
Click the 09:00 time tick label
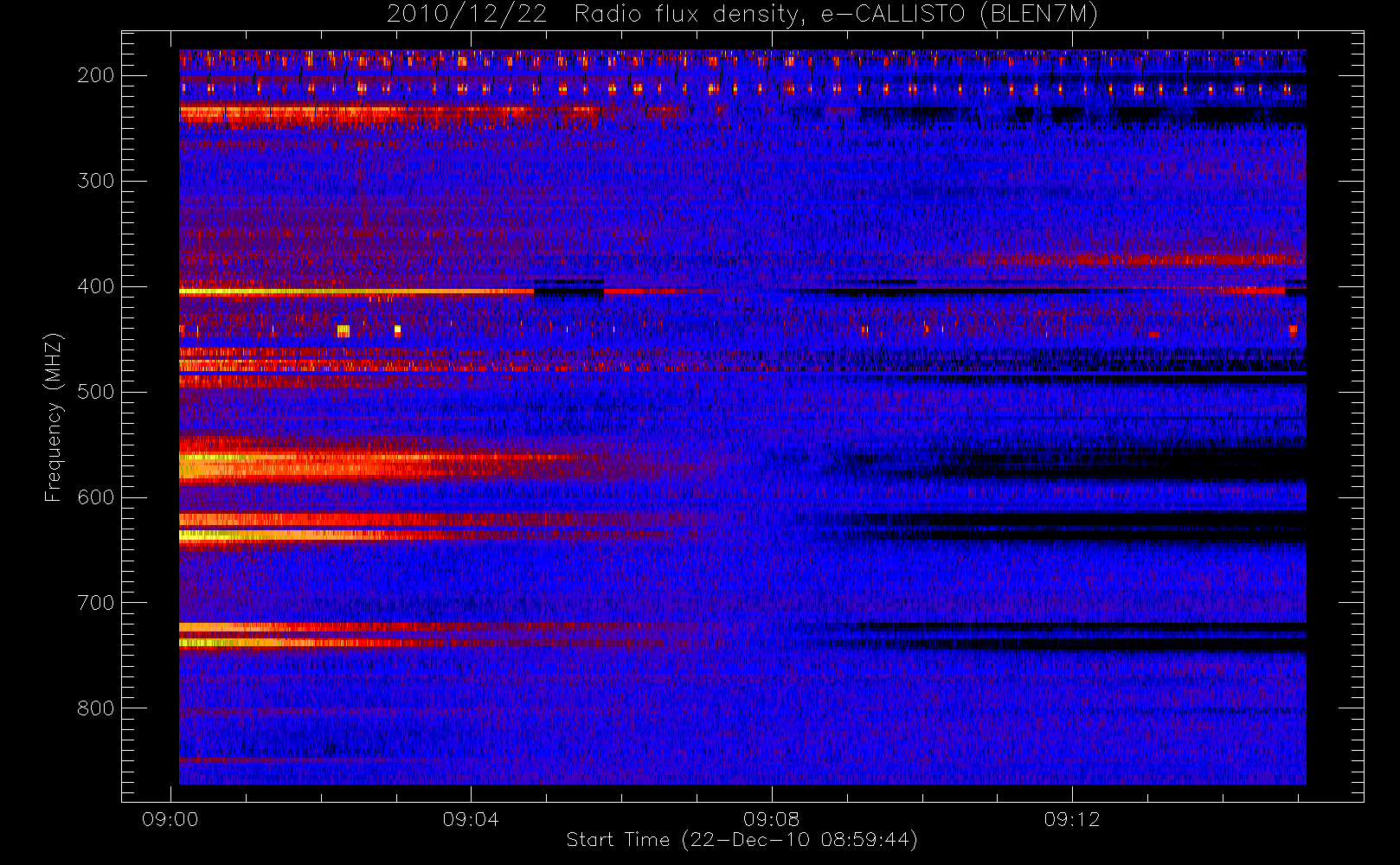(170, 819)
